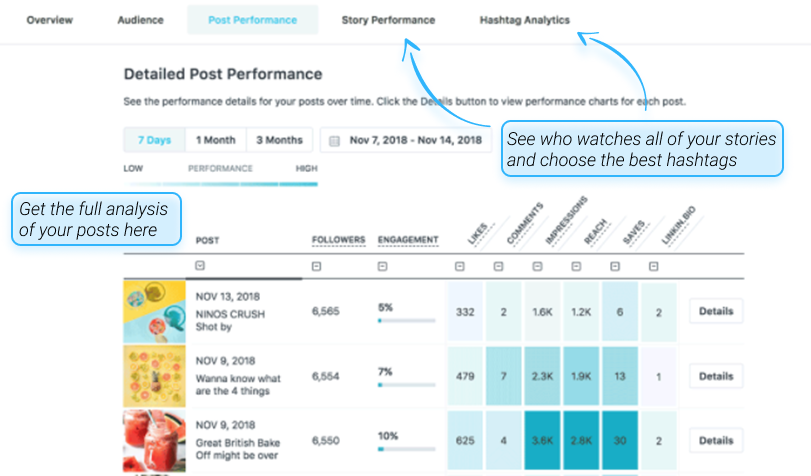The image size is (811, 476).
Task: Click sort box under COMMENTS column
Action: 498,266
